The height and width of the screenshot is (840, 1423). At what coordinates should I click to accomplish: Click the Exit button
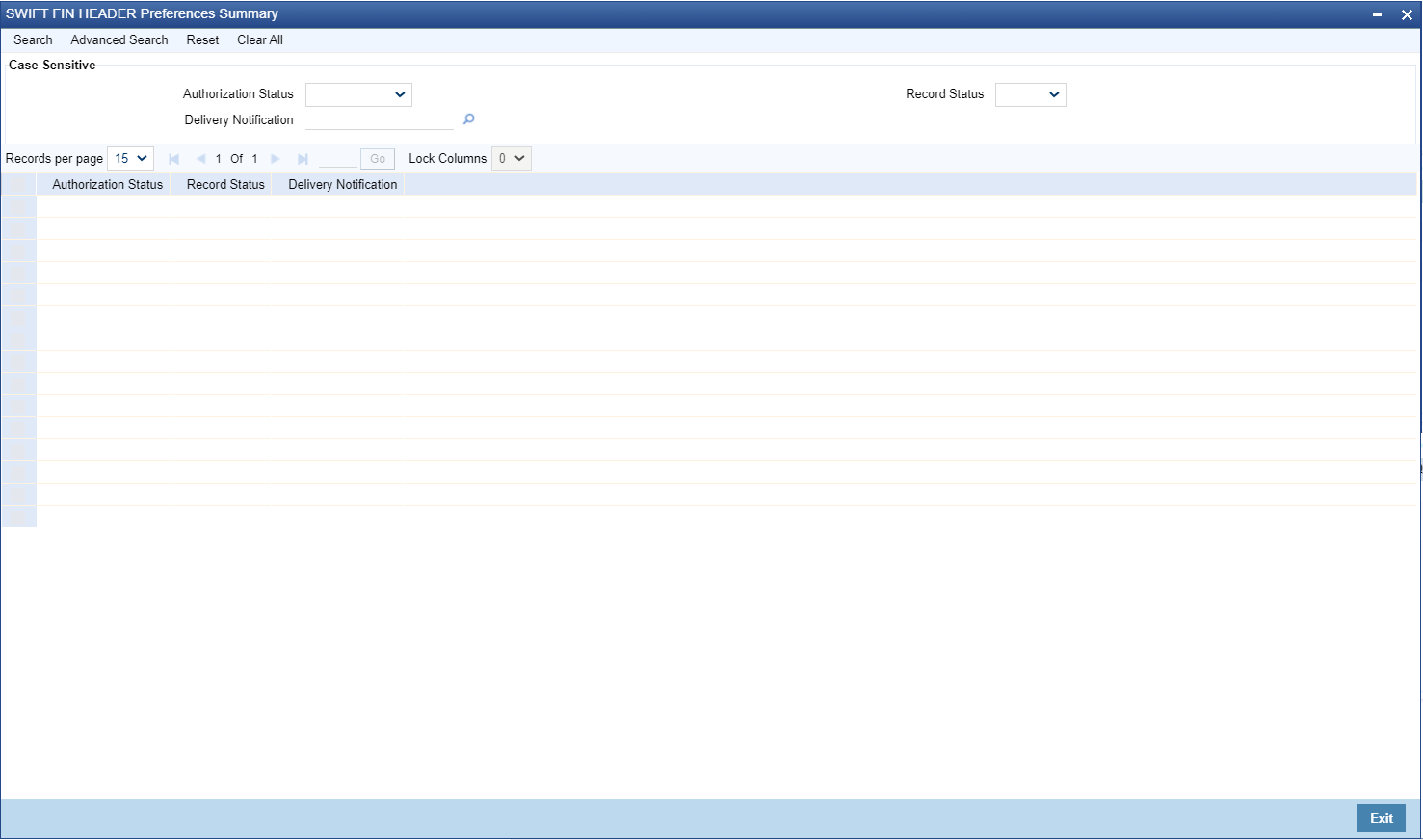[1382, 819]
